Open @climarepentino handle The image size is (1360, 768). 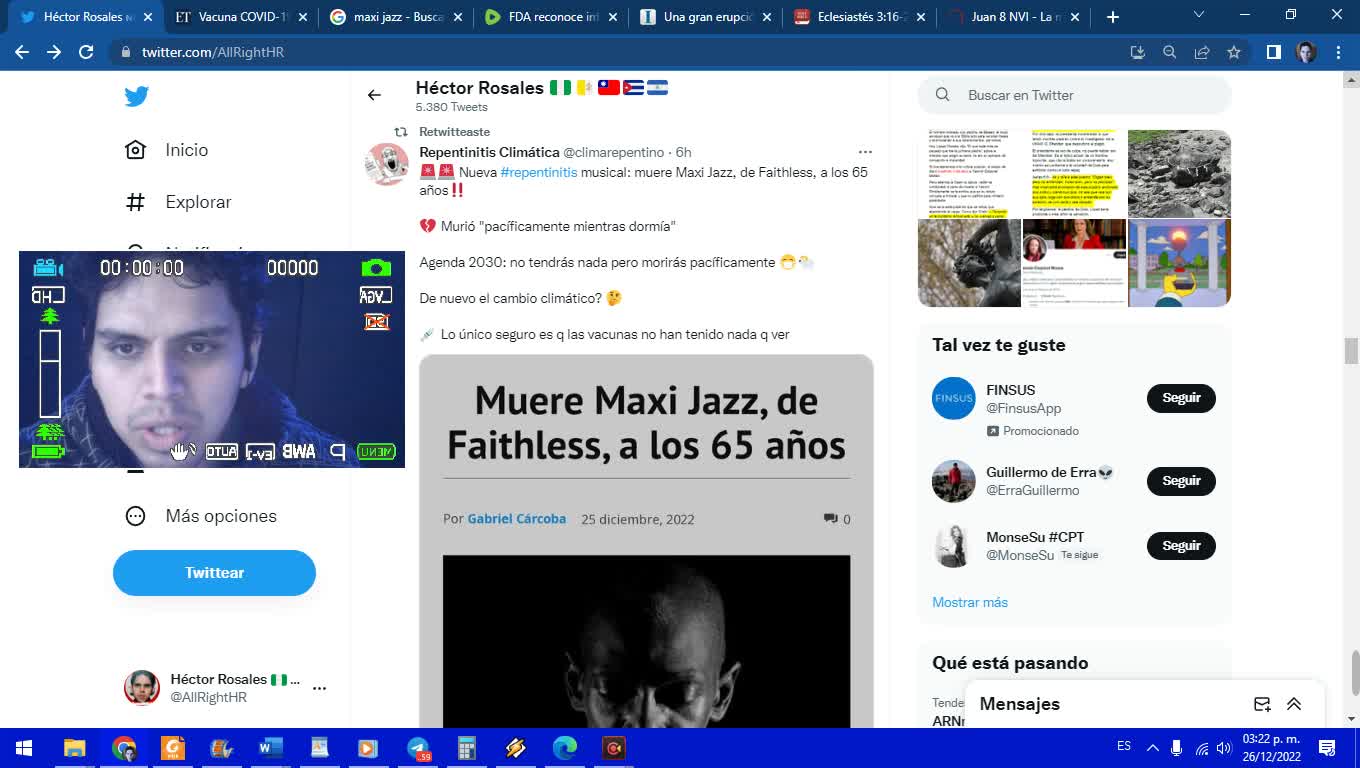coord(613,152)
